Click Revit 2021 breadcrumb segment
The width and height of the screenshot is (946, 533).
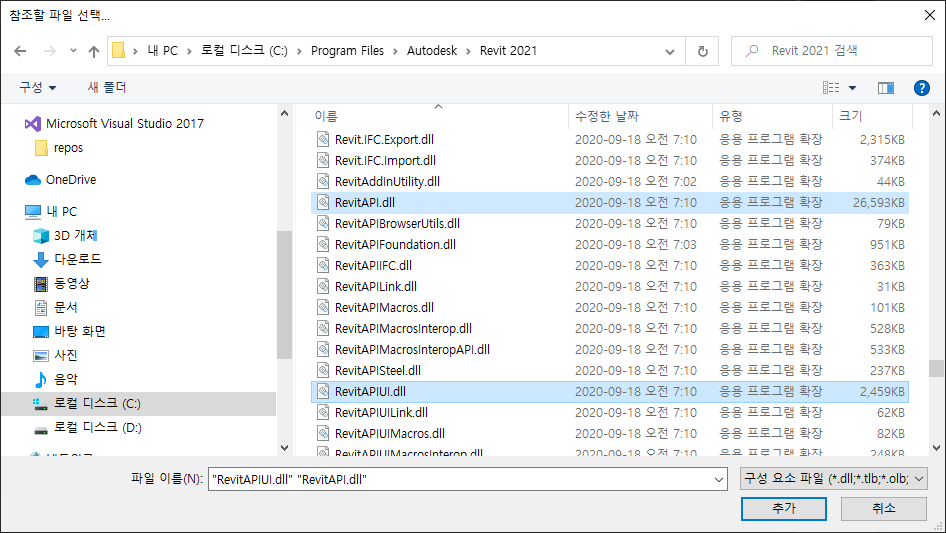pos(508,51)
